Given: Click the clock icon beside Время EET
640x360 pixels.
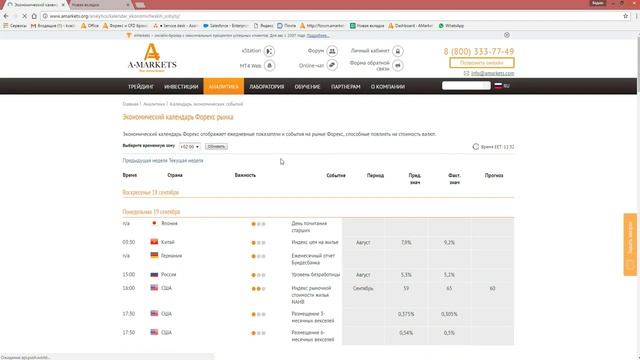Looking at the screenshot, I should click(476, 147).
